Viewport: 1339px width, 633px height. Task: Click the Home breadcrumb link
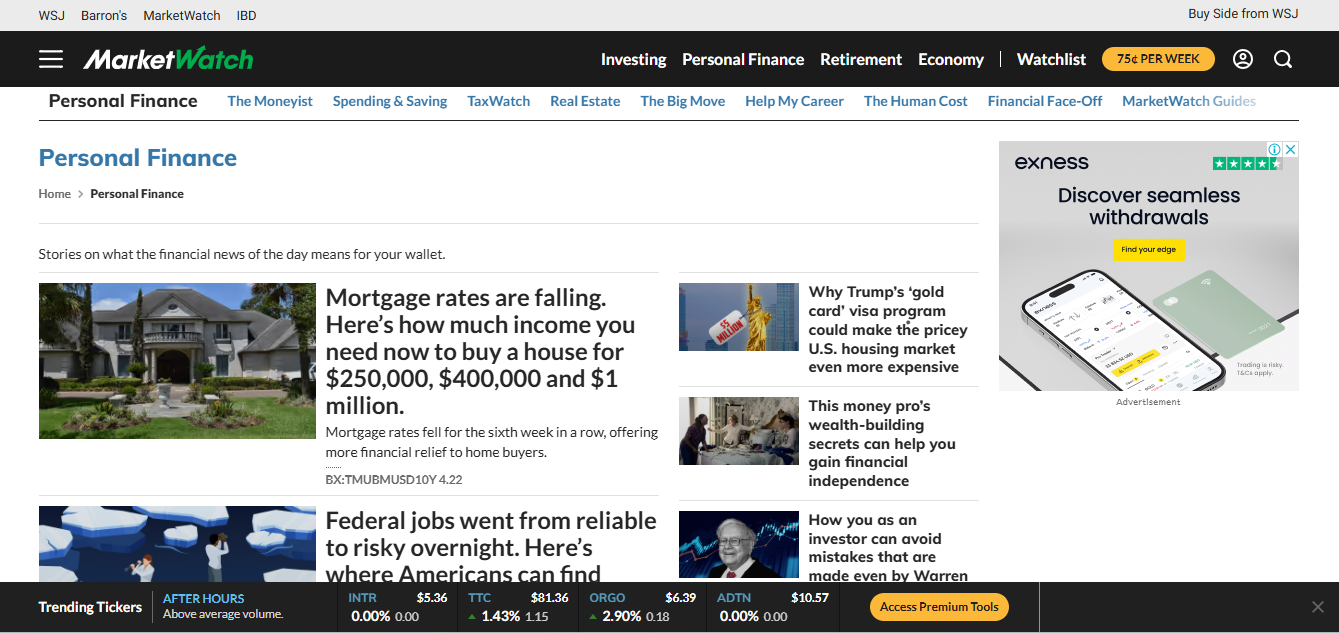click(x=55, y=194)
